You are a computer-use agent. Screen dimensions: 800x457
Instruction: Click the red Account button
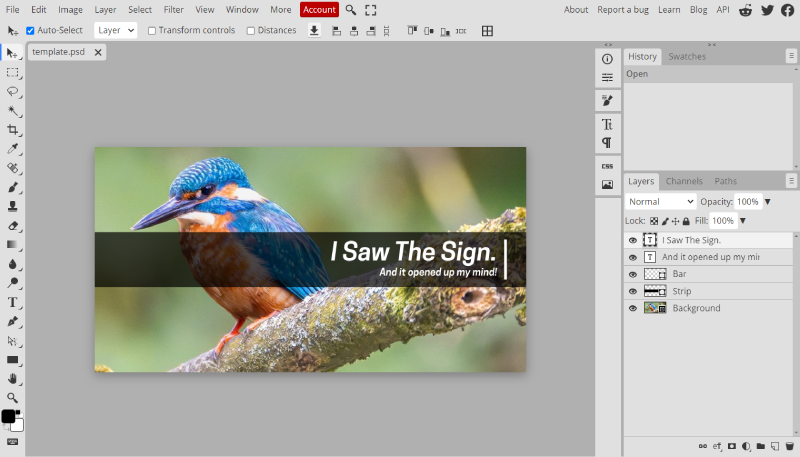tap(319, 10)
